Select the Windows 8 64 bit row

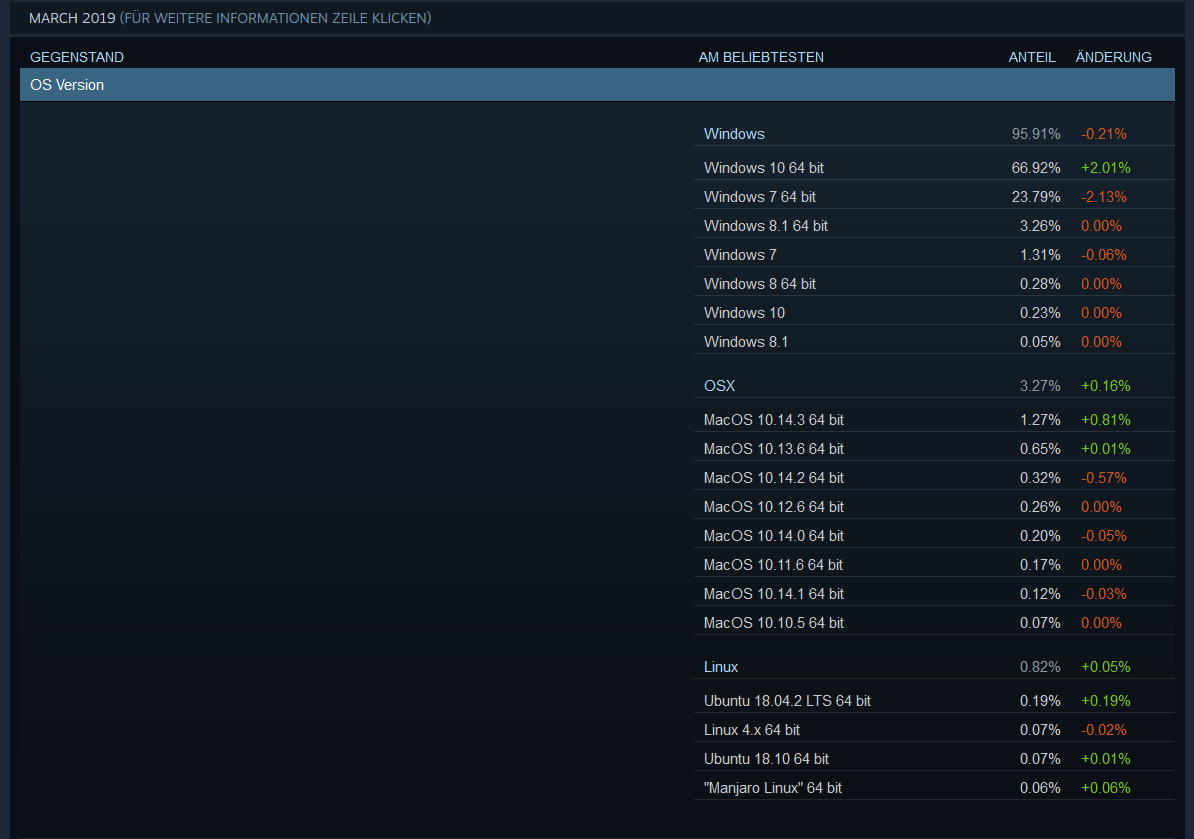coord(934,283)
